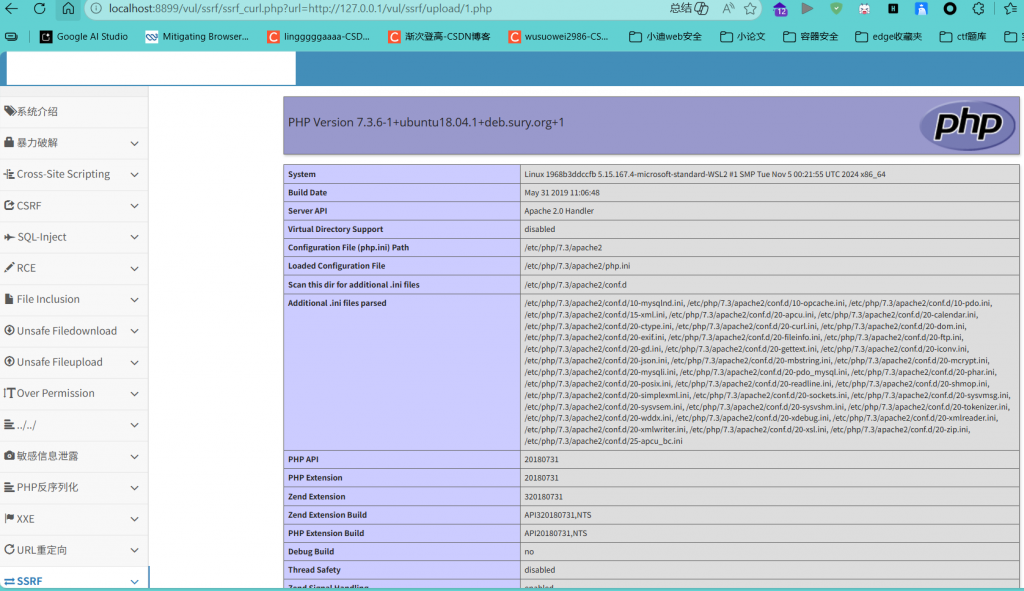1024x591 pixels.
Task: Go back using the back arrow
Action: pos(11,9)
